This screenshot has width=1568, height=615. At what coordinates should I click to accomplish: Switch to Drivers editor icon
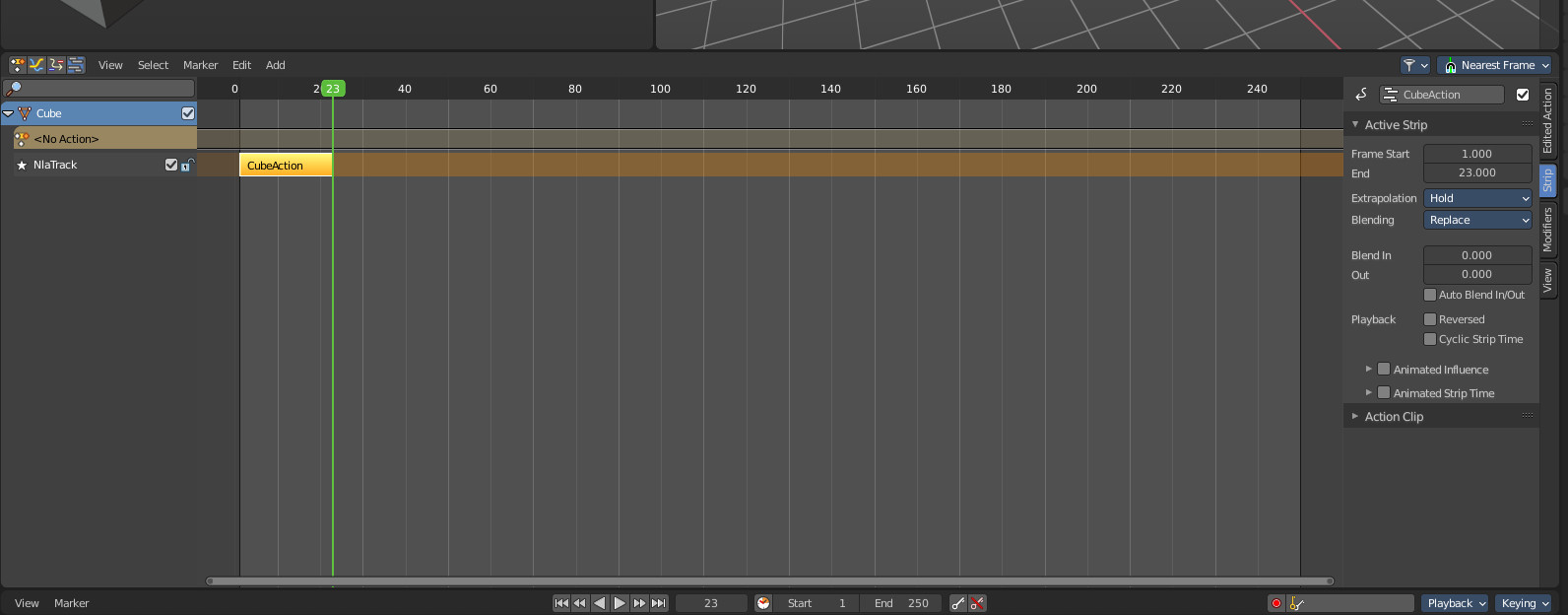[56, 65]
